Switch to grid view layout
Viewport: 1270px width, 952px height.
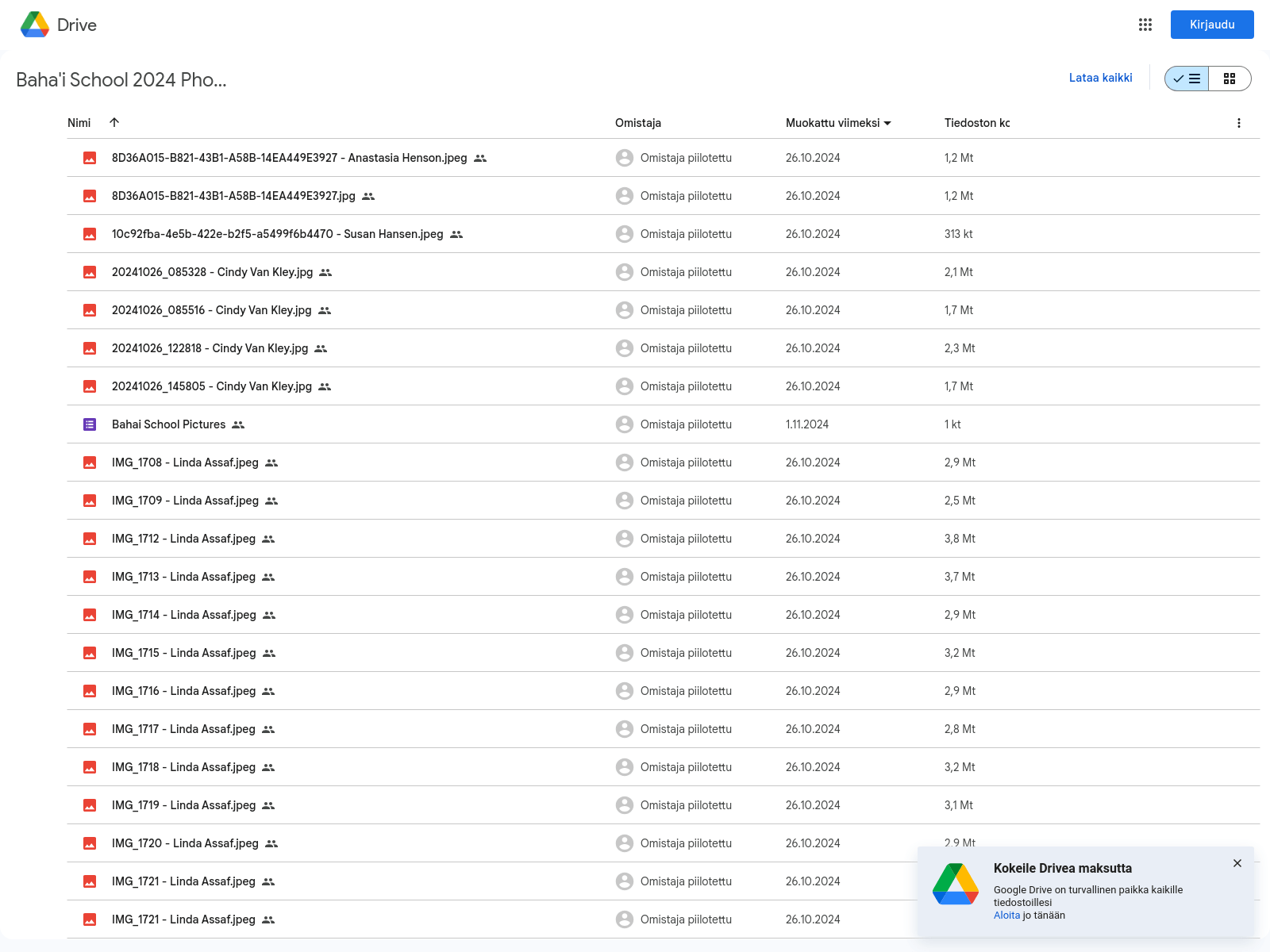click(1230, 79)
